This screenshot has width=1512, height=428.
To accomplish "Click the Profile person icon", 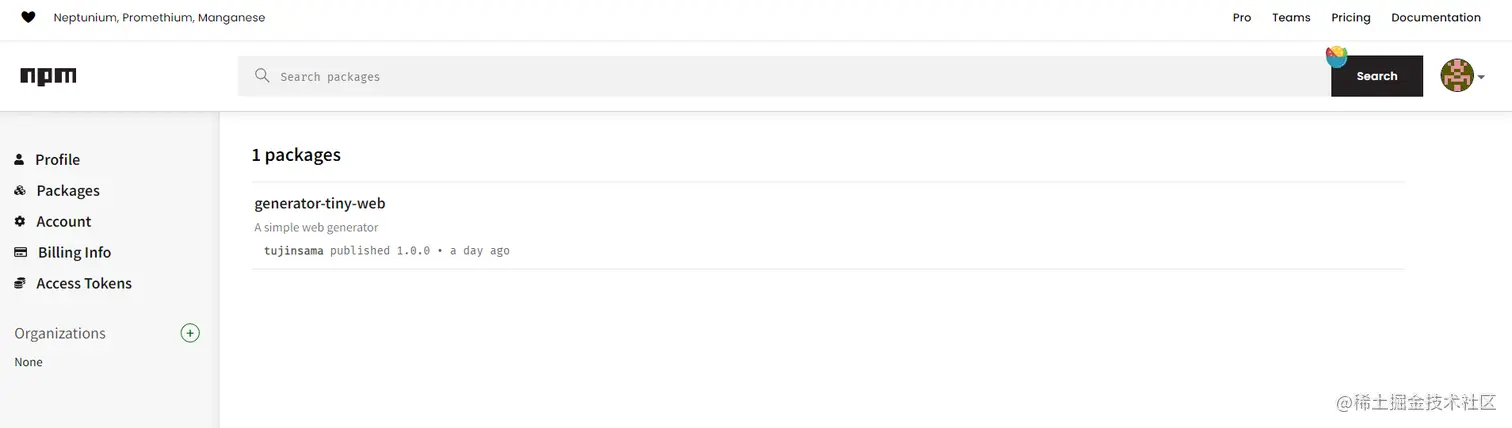I will point(19,159).
